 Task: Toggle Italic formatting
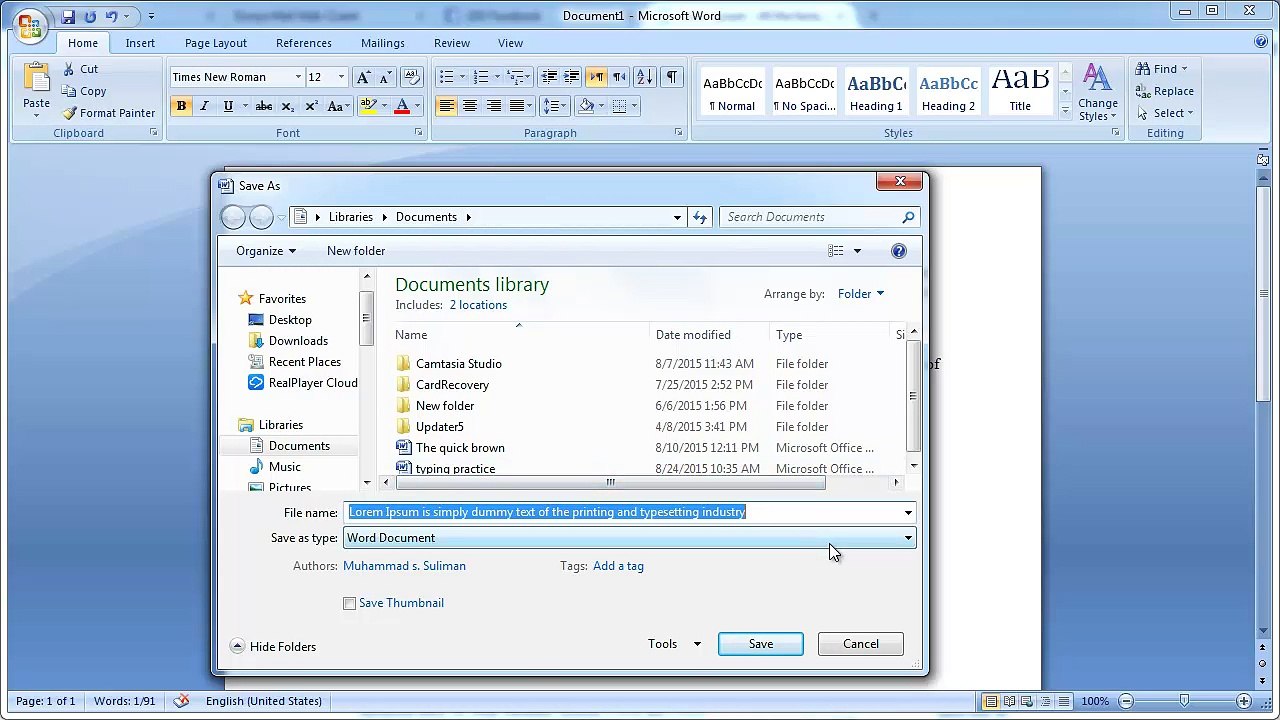coord(205,106)
